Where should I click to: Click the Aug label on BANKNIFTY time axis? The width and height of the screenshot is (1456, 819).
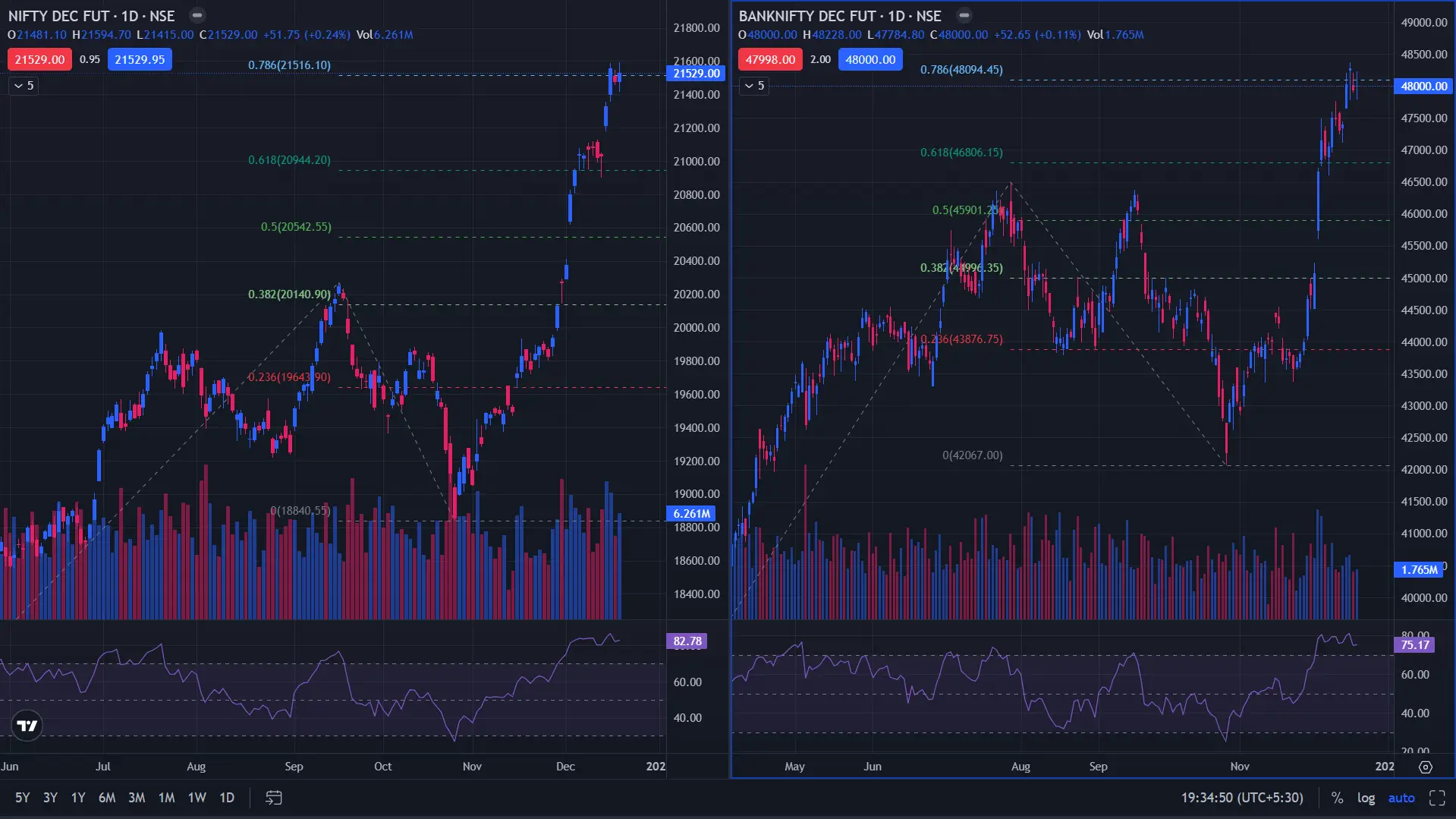(x=1020, y=767)
